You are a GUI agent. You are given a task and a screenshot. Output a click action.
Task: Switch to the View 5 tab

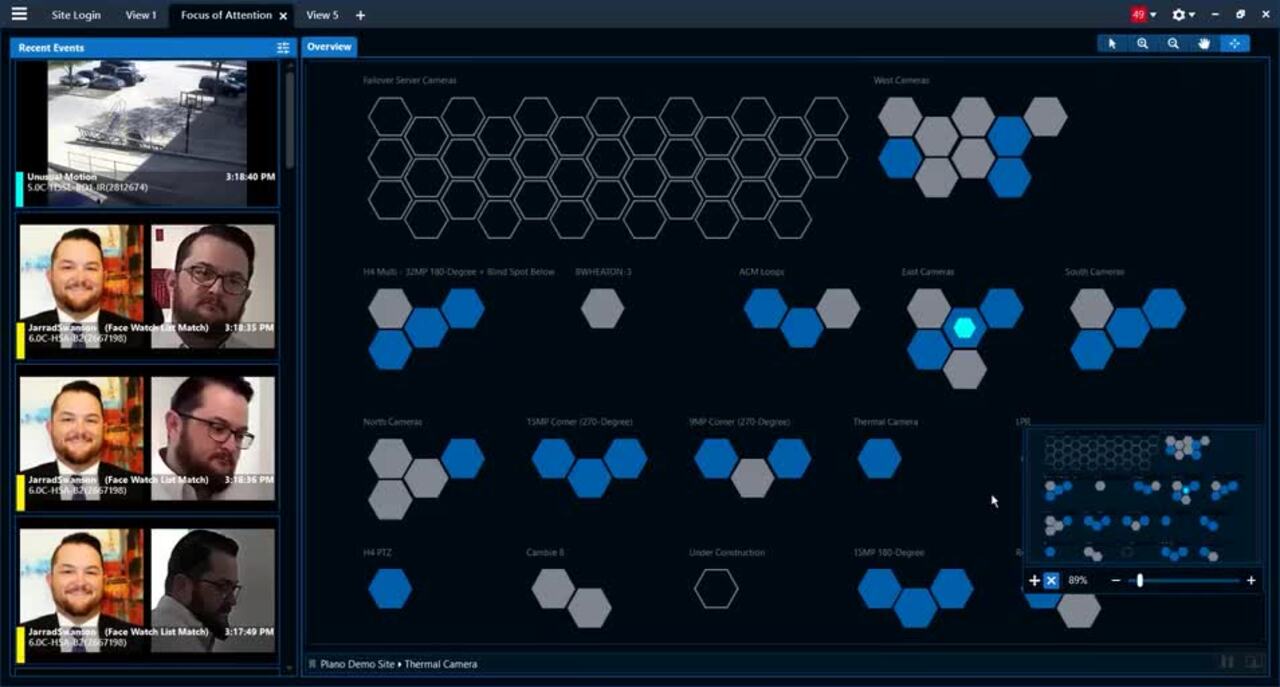coord(322,15)
